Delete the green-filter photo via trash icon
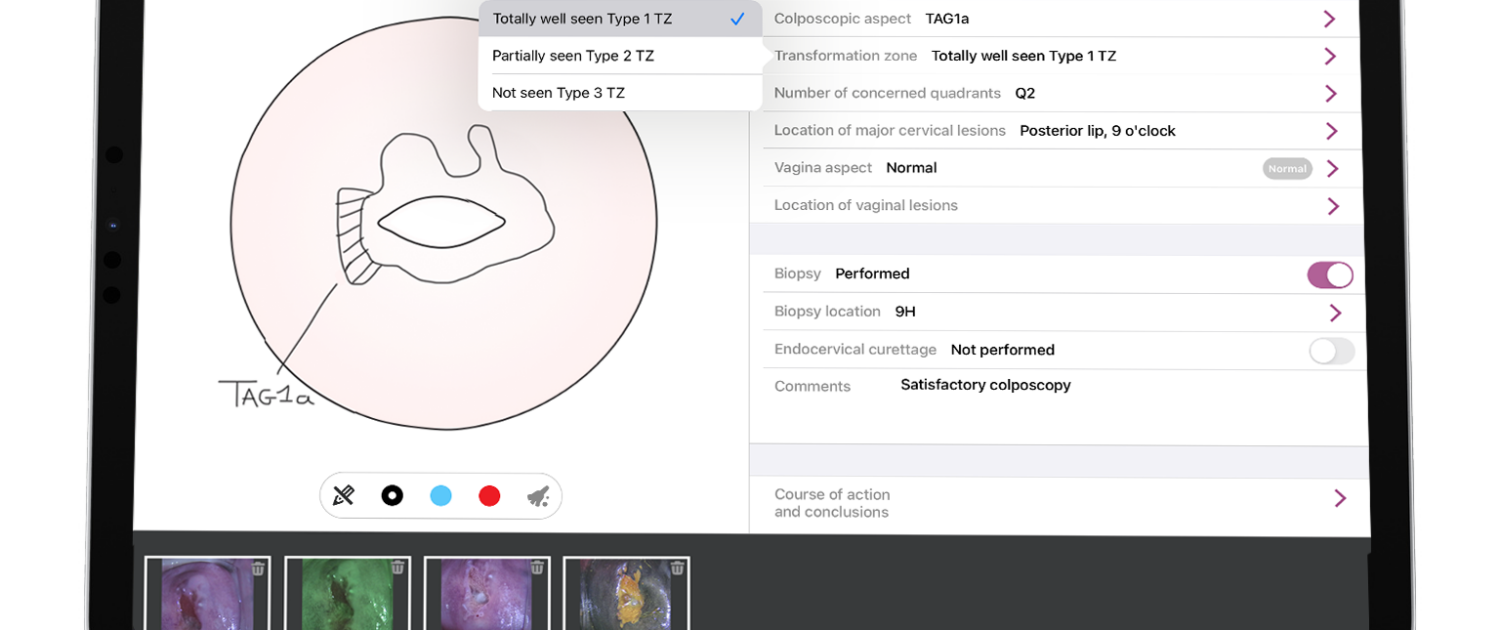This screenshot has width=1500, height=630. [398, 568]
